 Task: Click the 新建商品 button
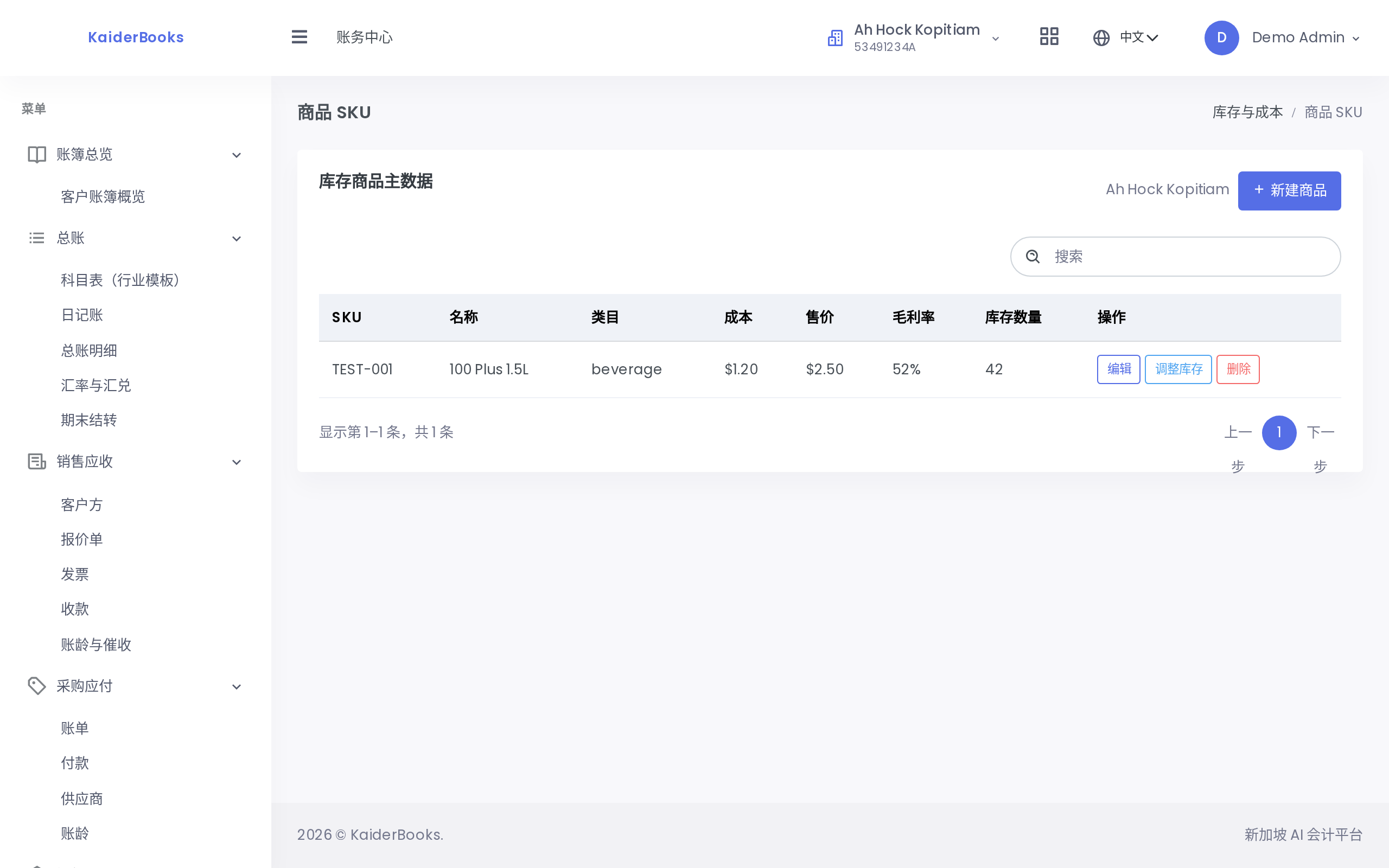[x=1289, y=190]
